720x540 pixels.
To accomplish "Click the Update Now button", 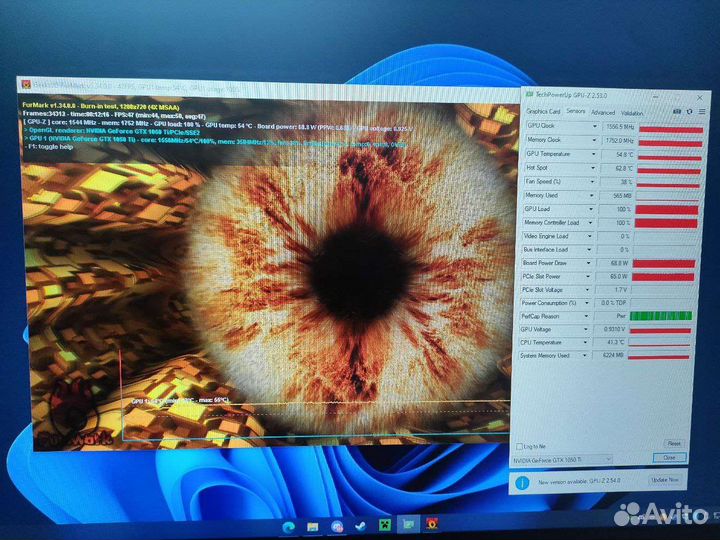I will click(665, 479).
